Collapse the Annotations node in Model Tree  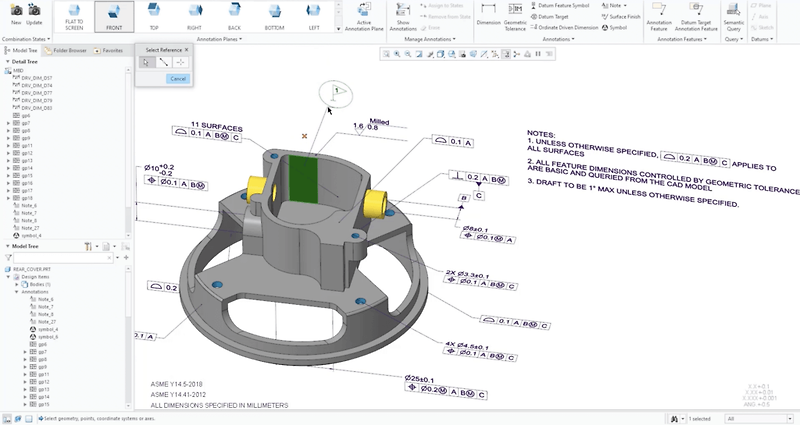(x=16, y=292)
